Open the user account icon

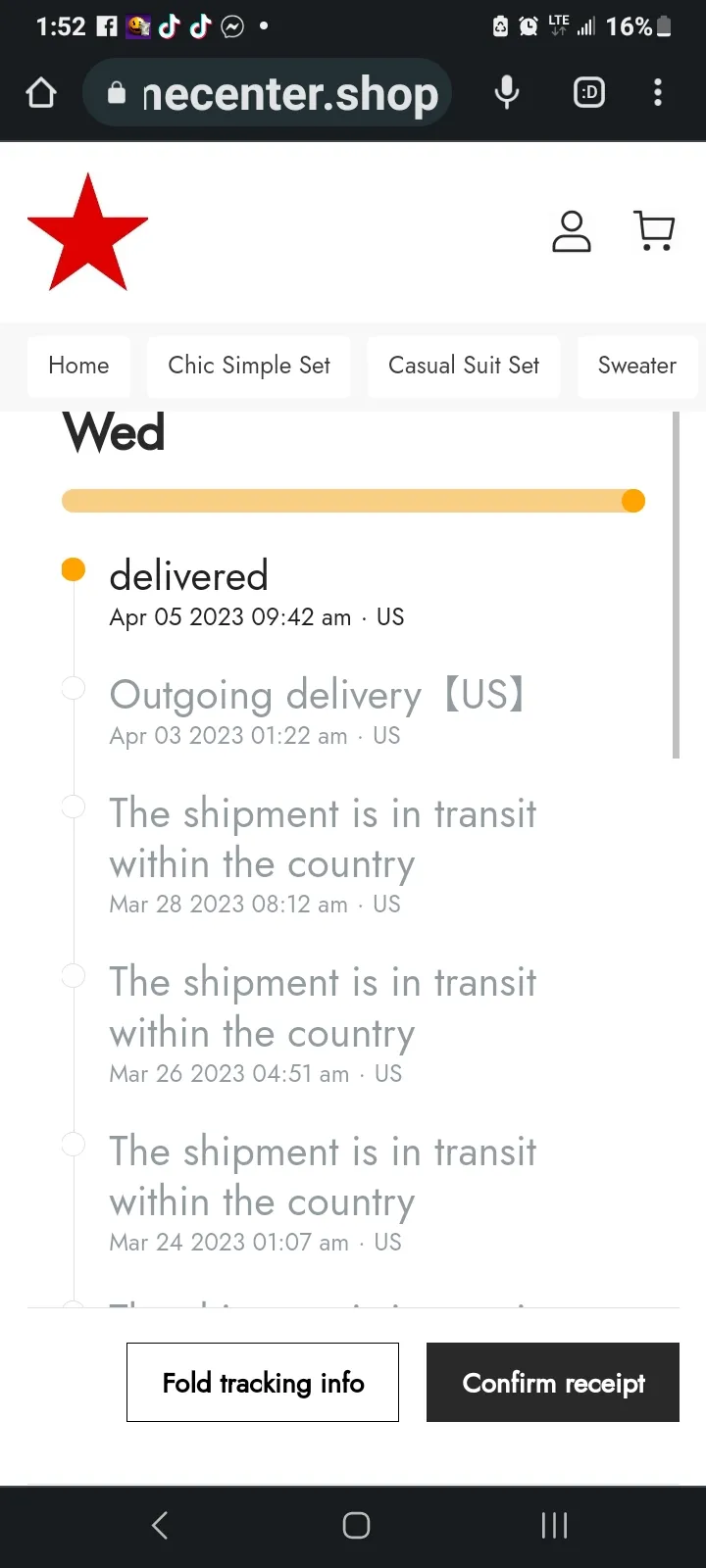pos(572,232)
